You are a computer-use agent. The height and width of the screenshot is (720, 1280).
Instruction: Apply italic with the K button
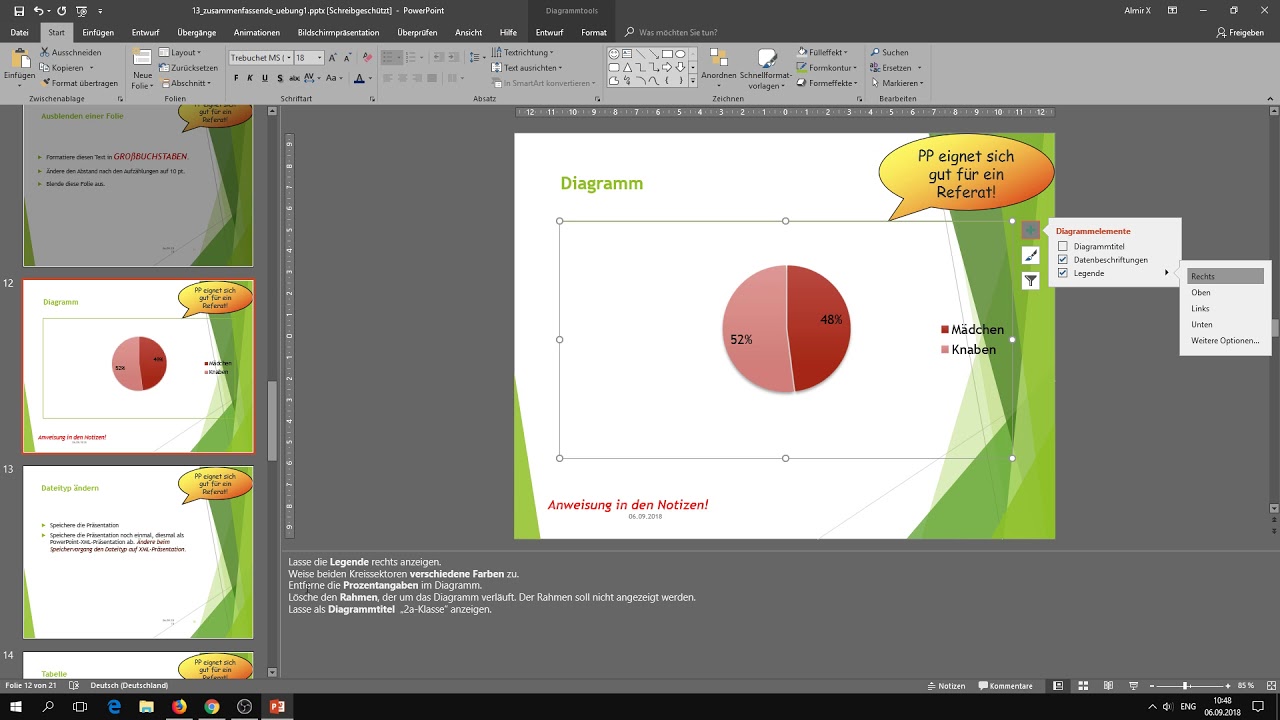pos(251,78)
